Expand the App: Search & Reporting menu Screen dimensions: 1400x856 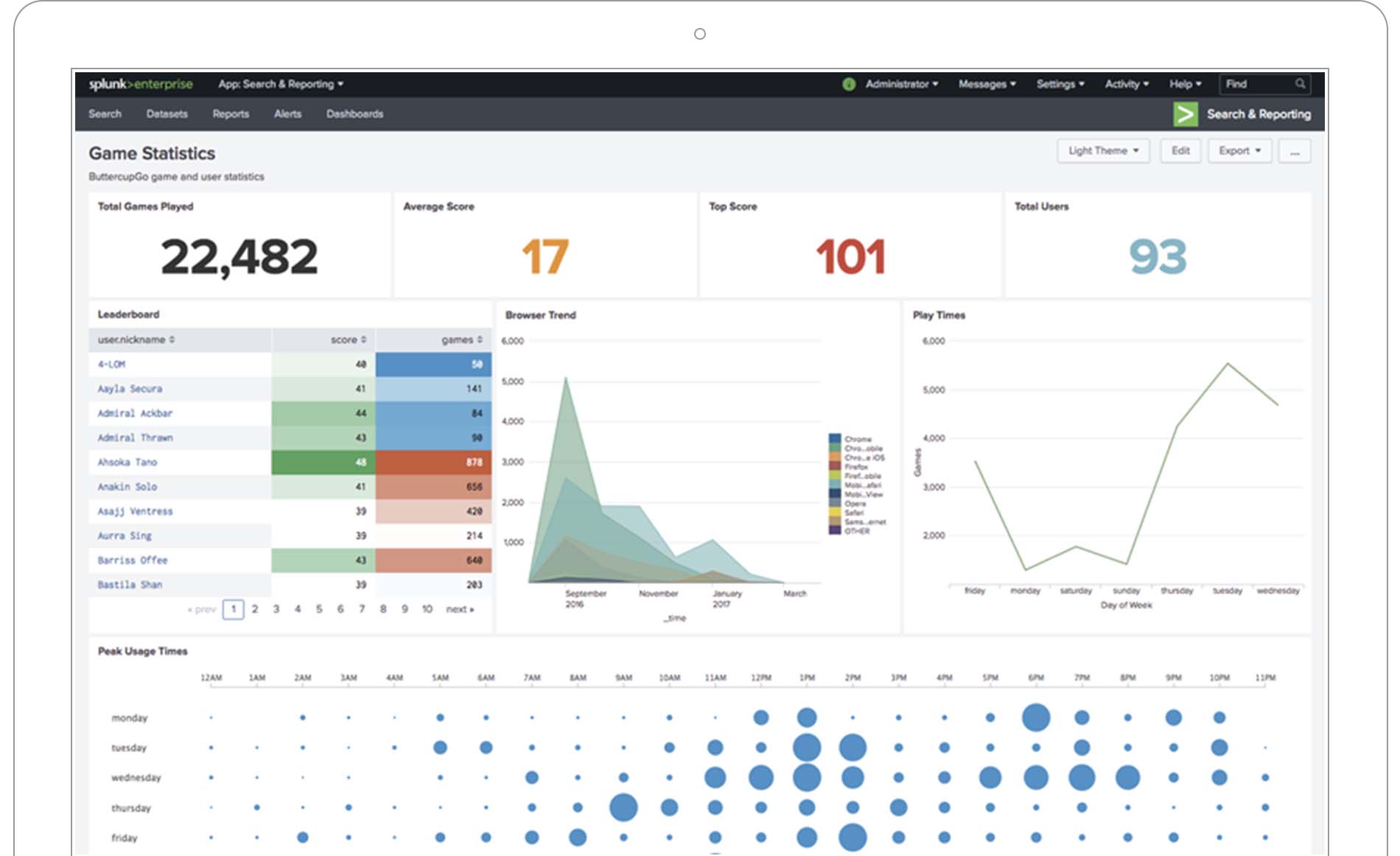279,84
